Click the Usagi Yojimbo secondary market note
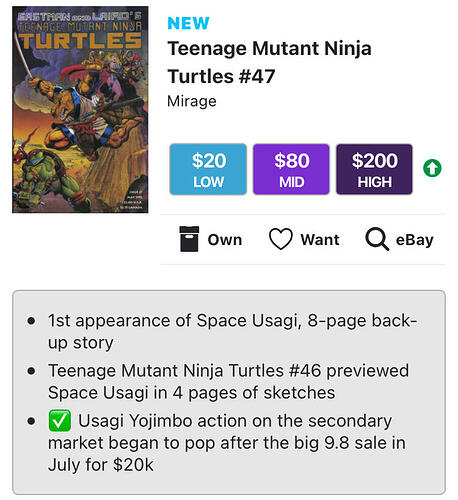Viewport: 458px width, 500px height. (227, 443)
